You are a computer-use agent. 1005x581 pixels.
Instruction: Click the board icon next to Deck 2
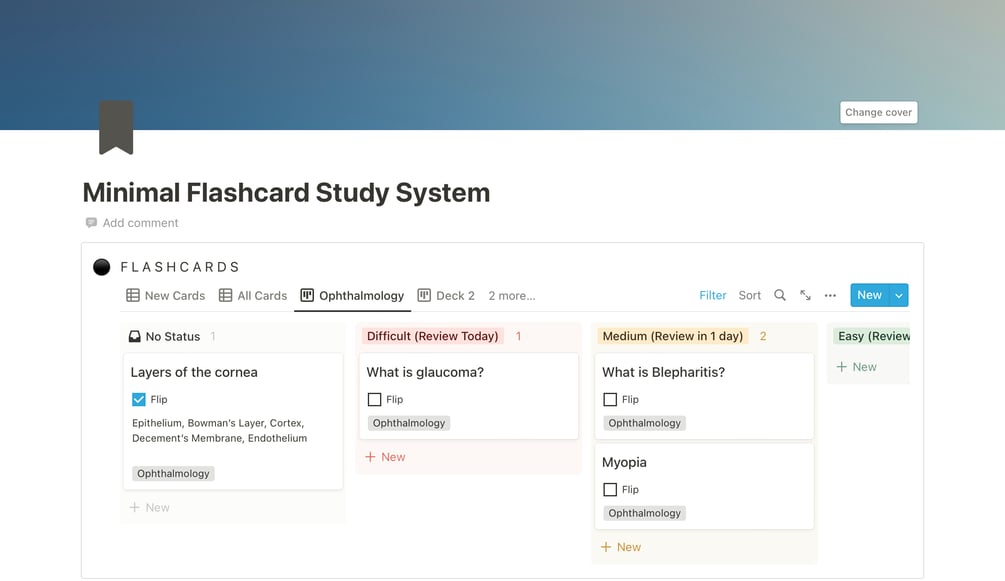[x=423, y=295]
